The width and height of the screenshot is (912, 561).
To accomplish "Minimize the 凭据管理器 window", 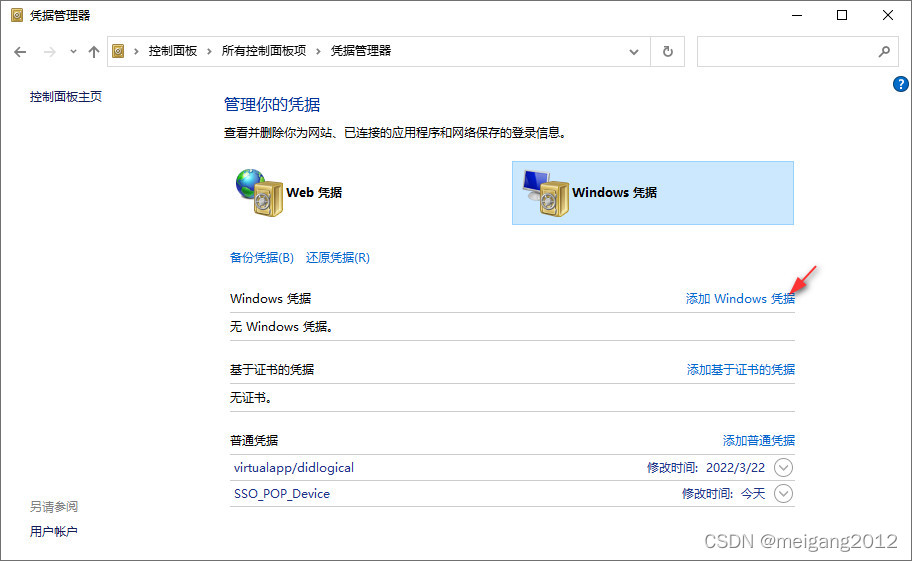I will tap(797, 15).
